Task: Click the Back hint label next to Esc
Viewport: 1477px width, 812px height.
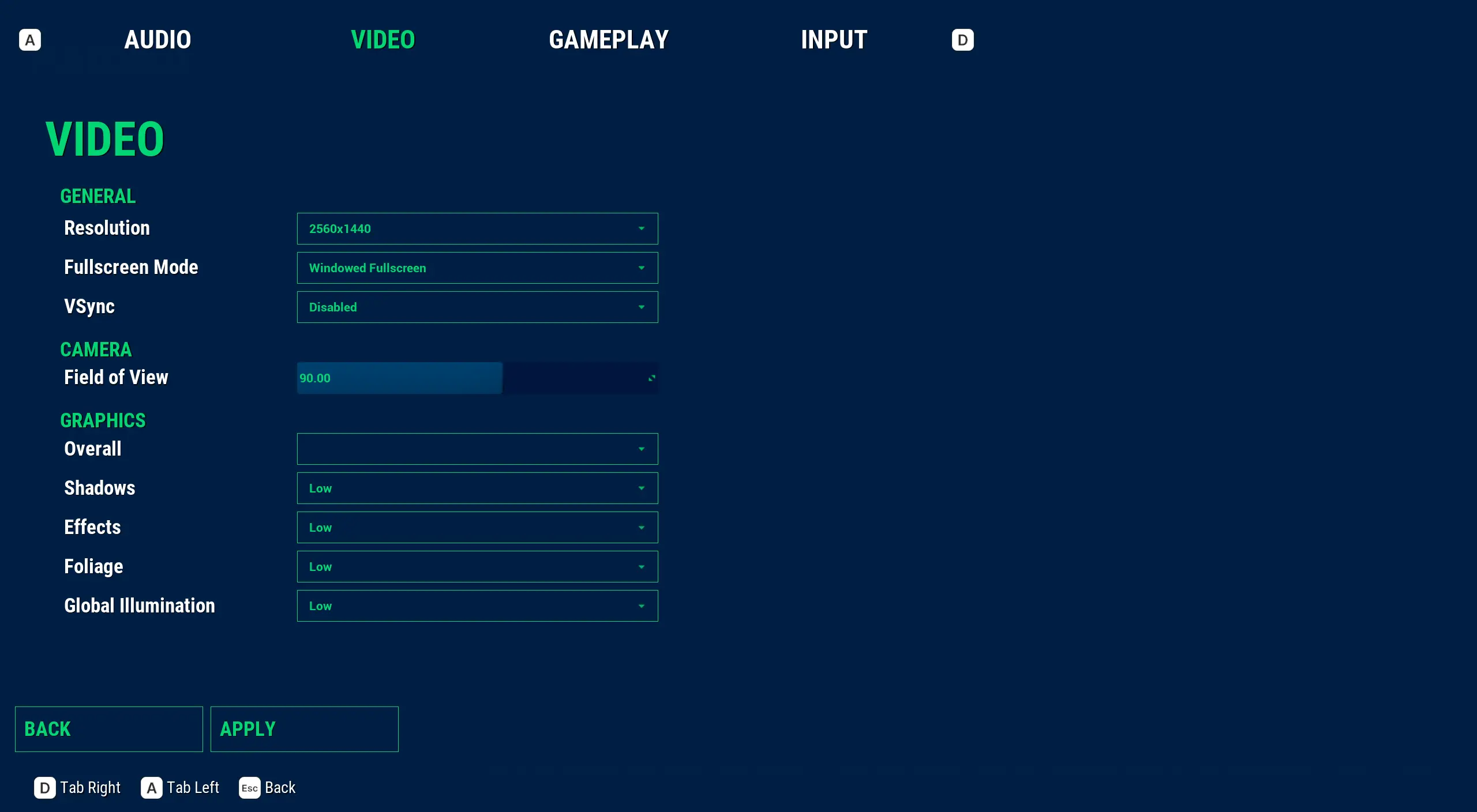Action: coord(280,788)
